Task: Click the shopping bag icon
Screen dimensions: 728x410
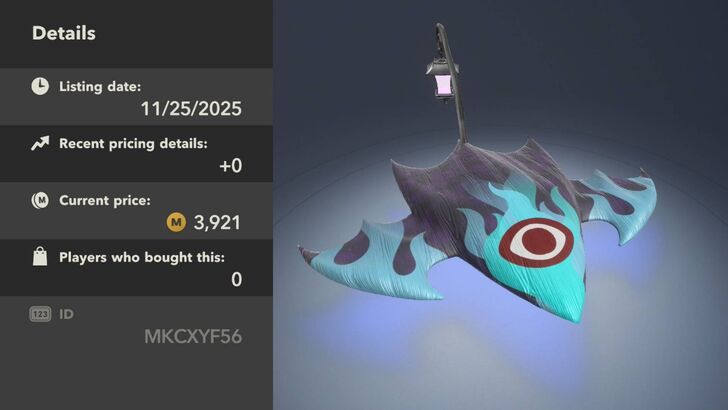Action: 40,256
